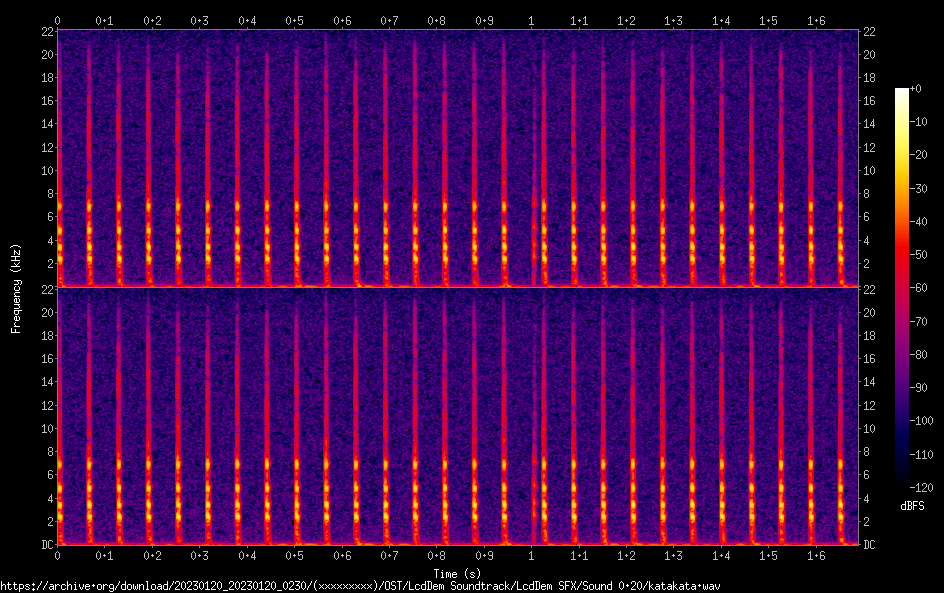Click the white top end of color bar

coord(901,91)
